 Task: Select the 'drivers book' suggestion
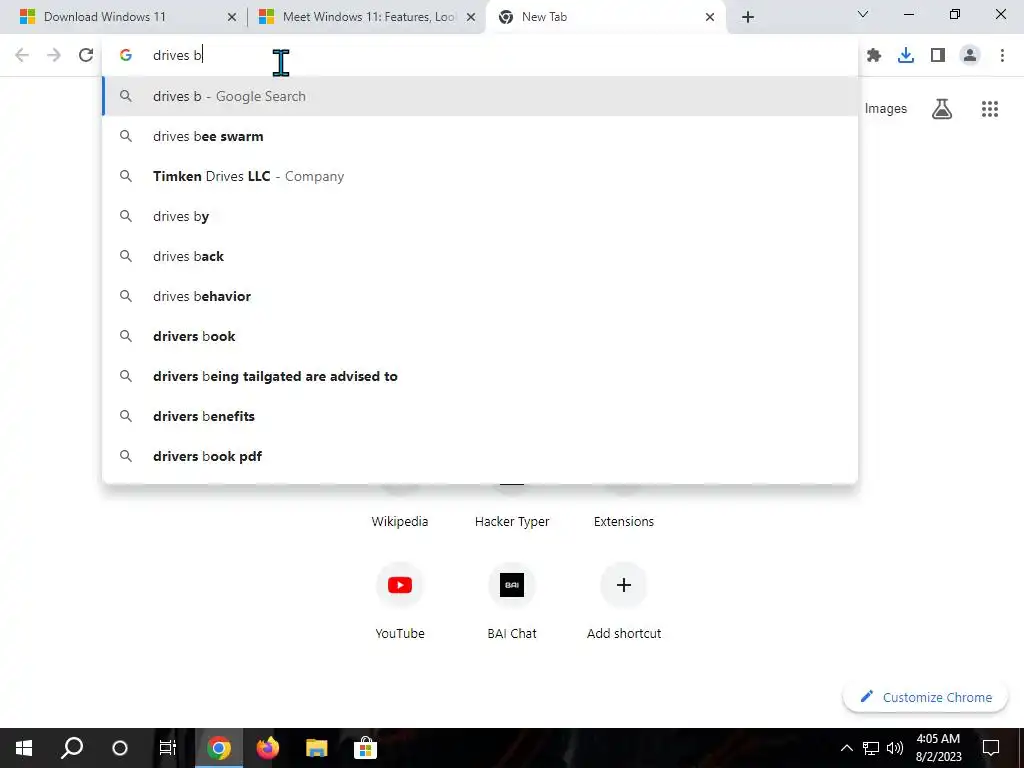tap(480, 336)
